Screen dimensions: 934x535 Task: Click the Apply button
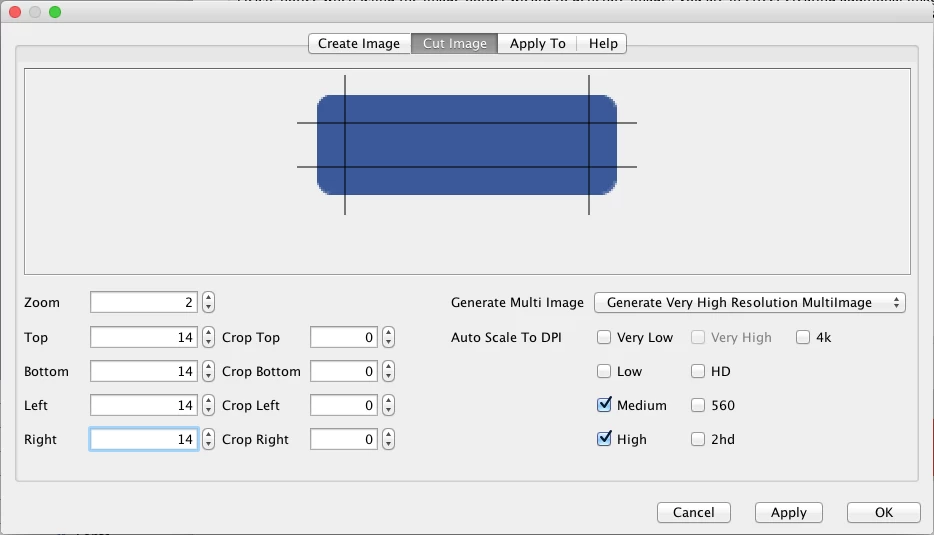point(789,512)
